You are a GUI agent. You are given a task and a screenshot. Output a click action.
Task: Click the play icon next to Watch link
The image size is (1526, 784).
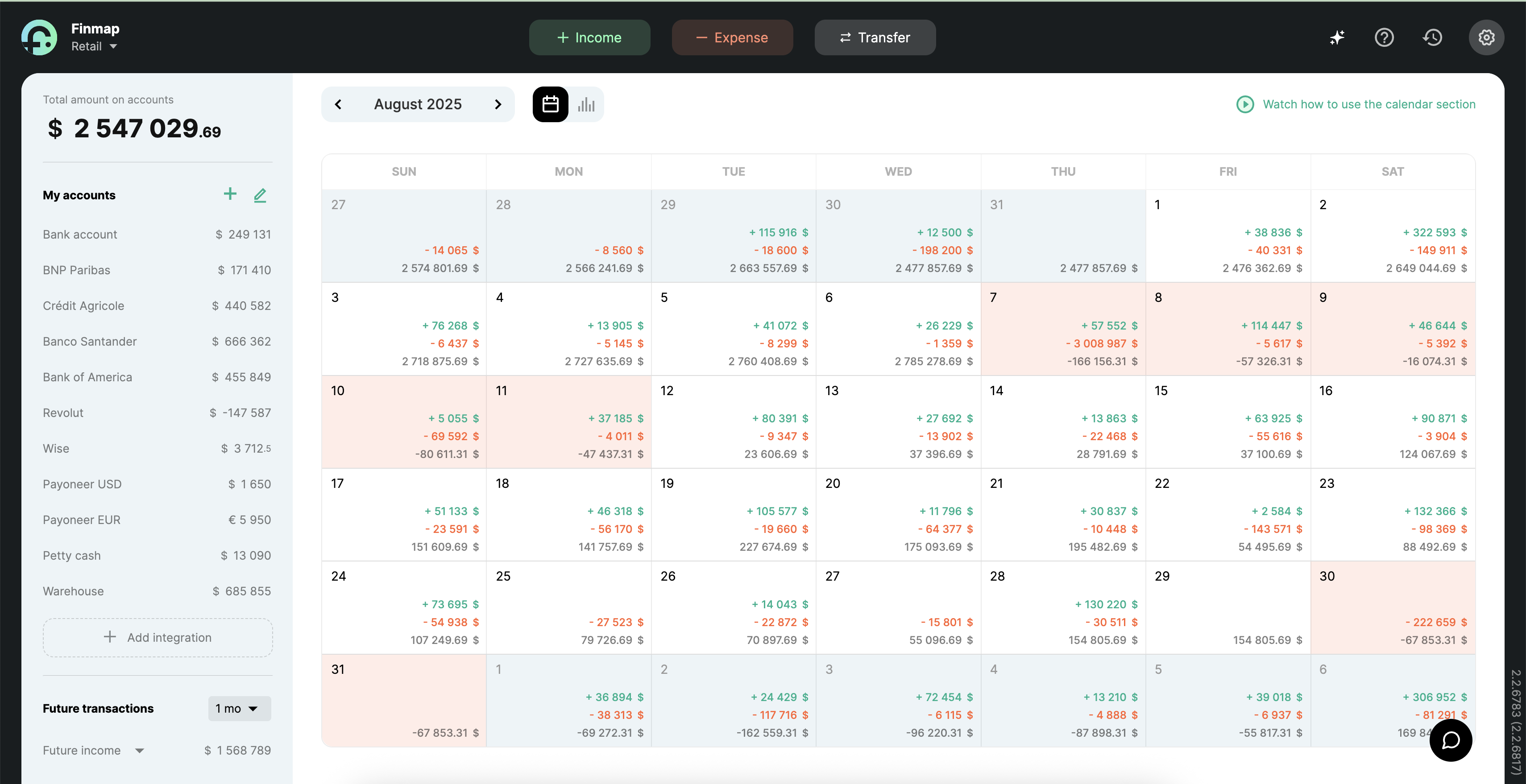click(x=1245, y=104)
